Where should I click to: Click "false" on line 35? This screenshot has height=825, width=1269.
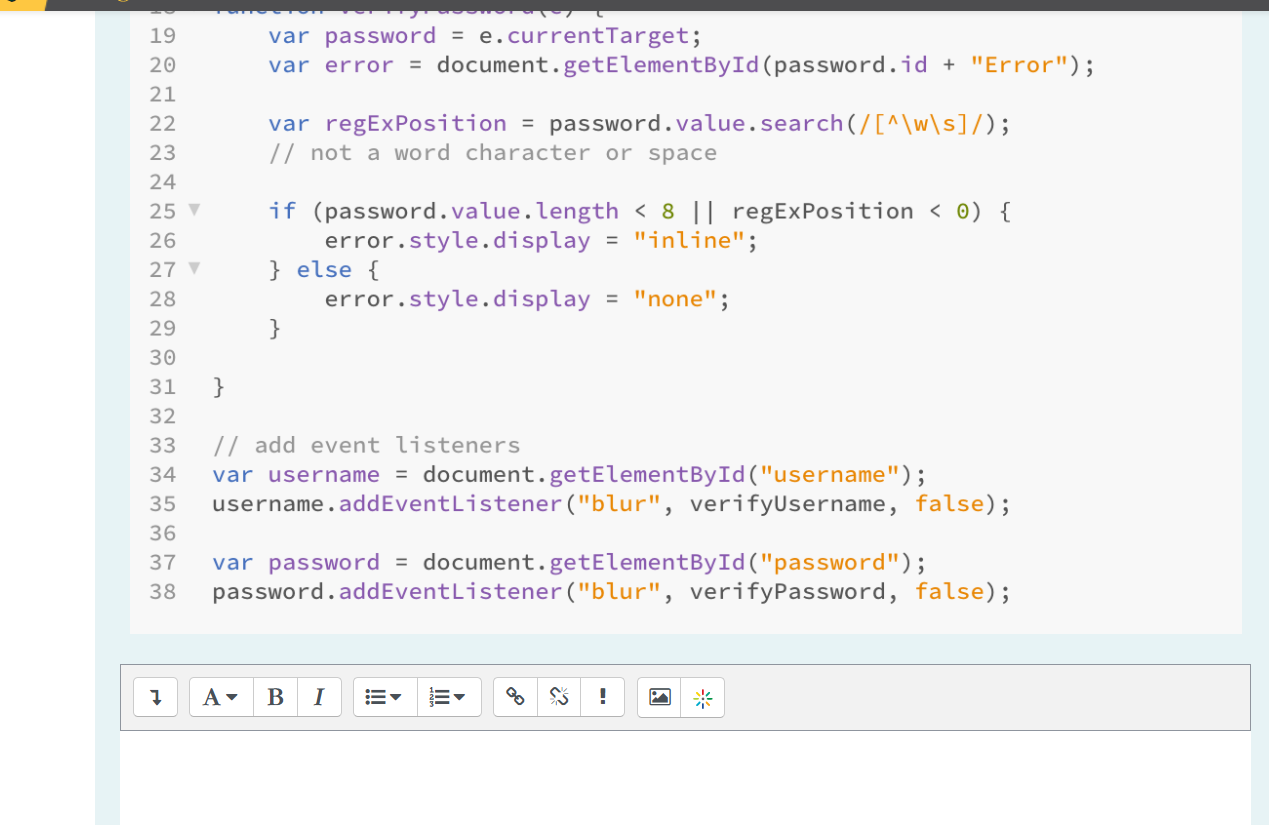click(949, 503)
